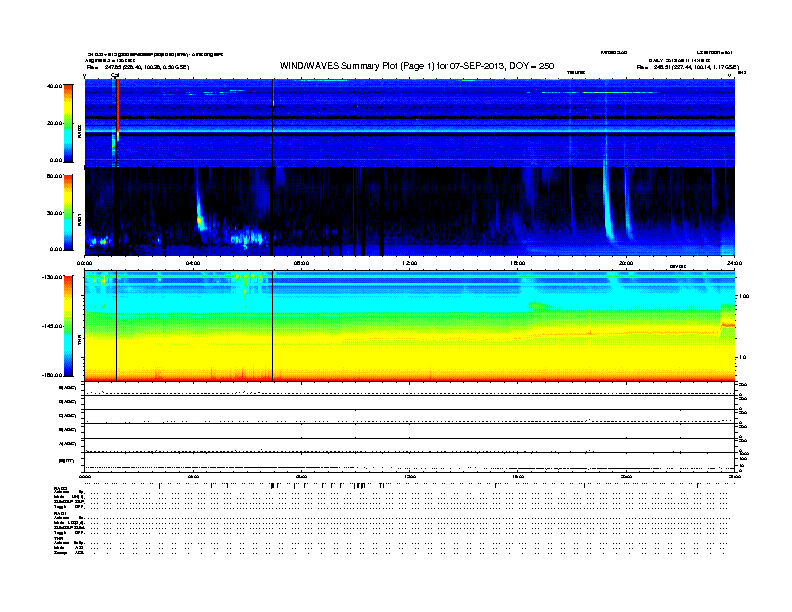Click the TNR vertical axis label
The image size is (792, 612).
click(79, 342)
